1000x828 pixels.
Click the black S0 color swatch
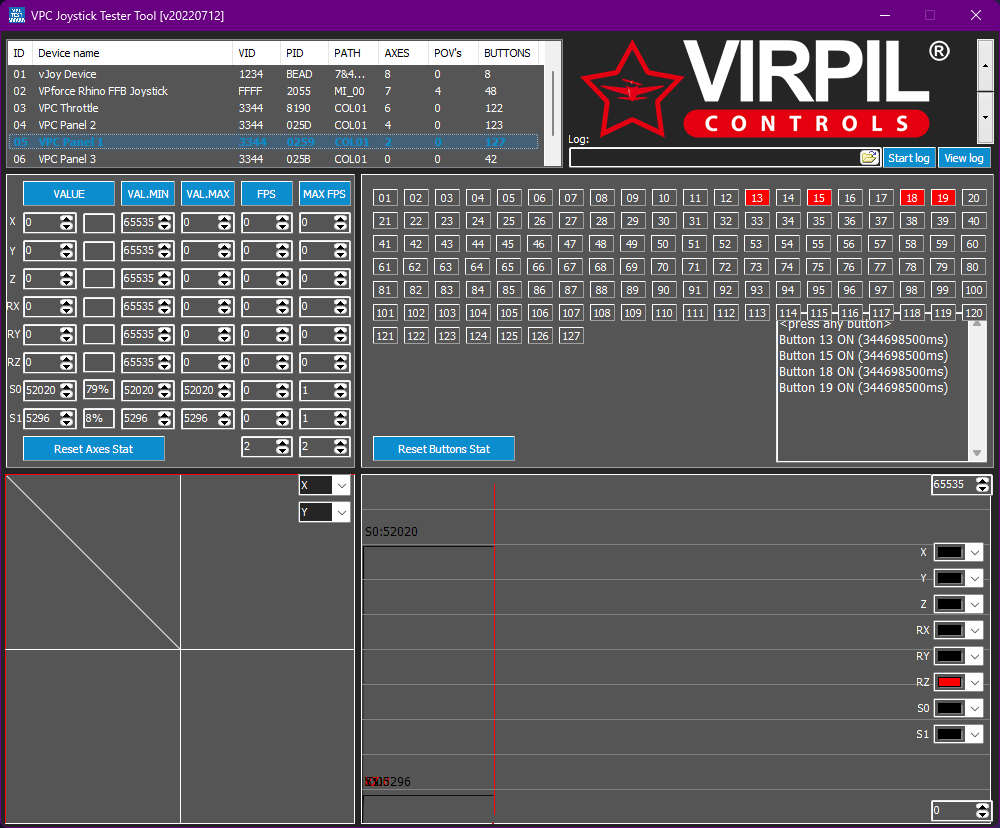click(950, 708)
